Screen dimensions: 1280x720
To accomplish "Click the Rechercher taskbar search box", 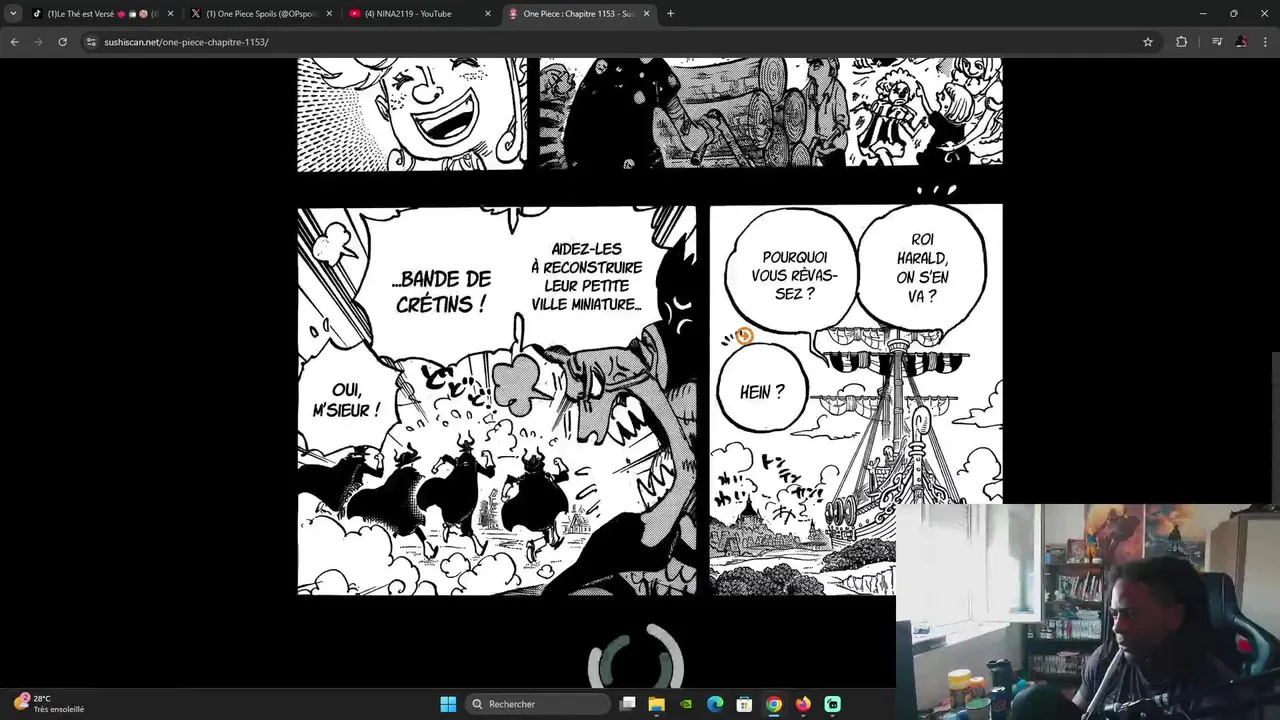I will (539, 704).
